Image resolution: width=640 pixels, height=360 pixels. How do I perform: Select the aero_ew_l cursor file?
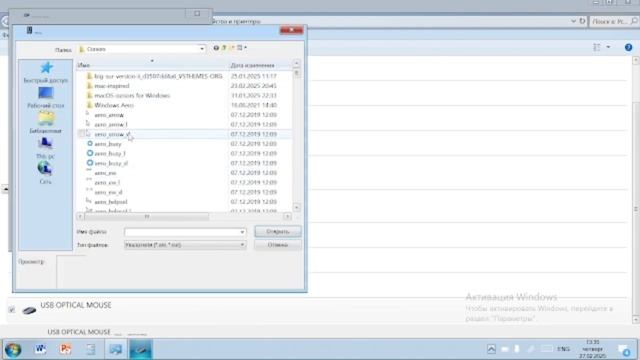pos(107,182)
